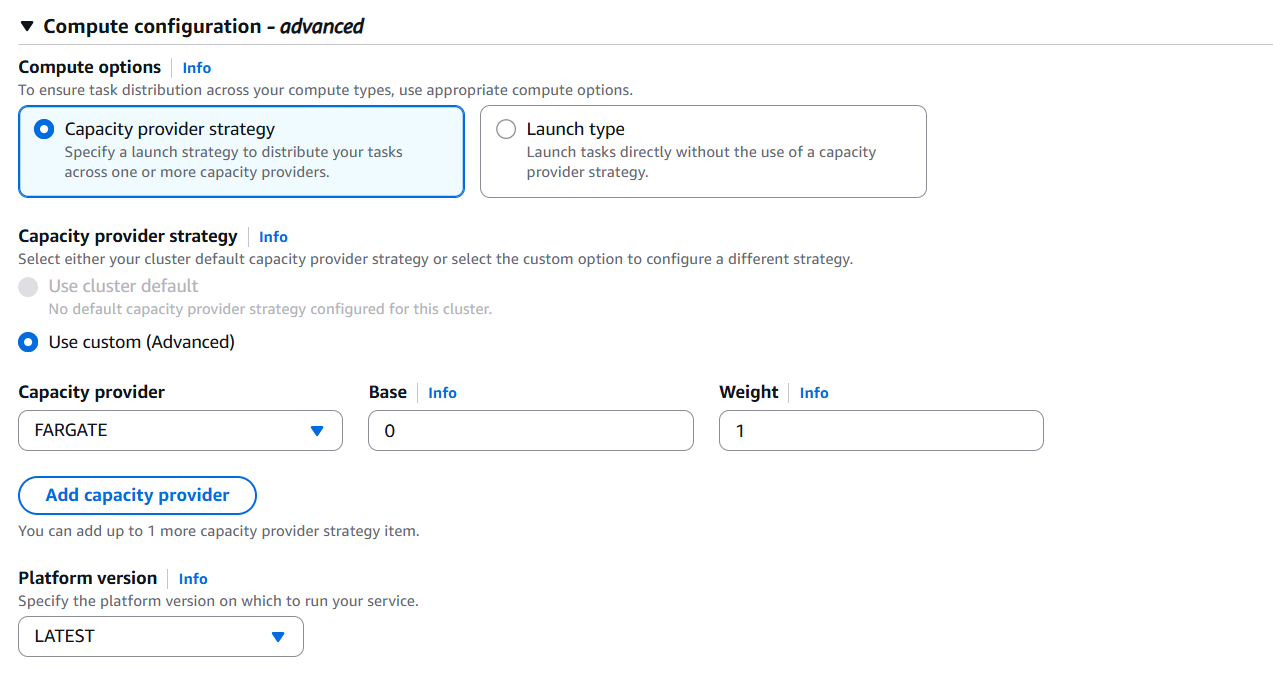The image size is (1273, 682).
Task: Click the Add capacity provider button
Action: click(x=137, y=495)
